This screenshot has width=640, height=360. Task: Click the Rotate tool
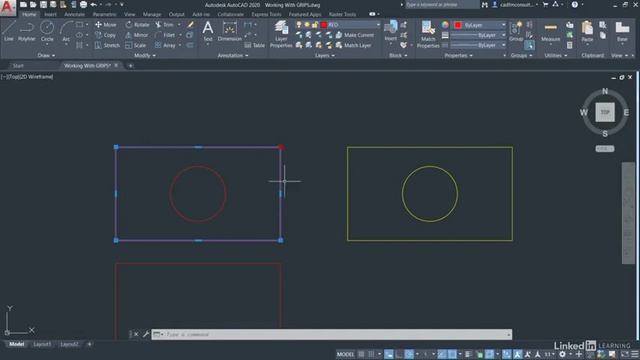click(x=137, y=25)
